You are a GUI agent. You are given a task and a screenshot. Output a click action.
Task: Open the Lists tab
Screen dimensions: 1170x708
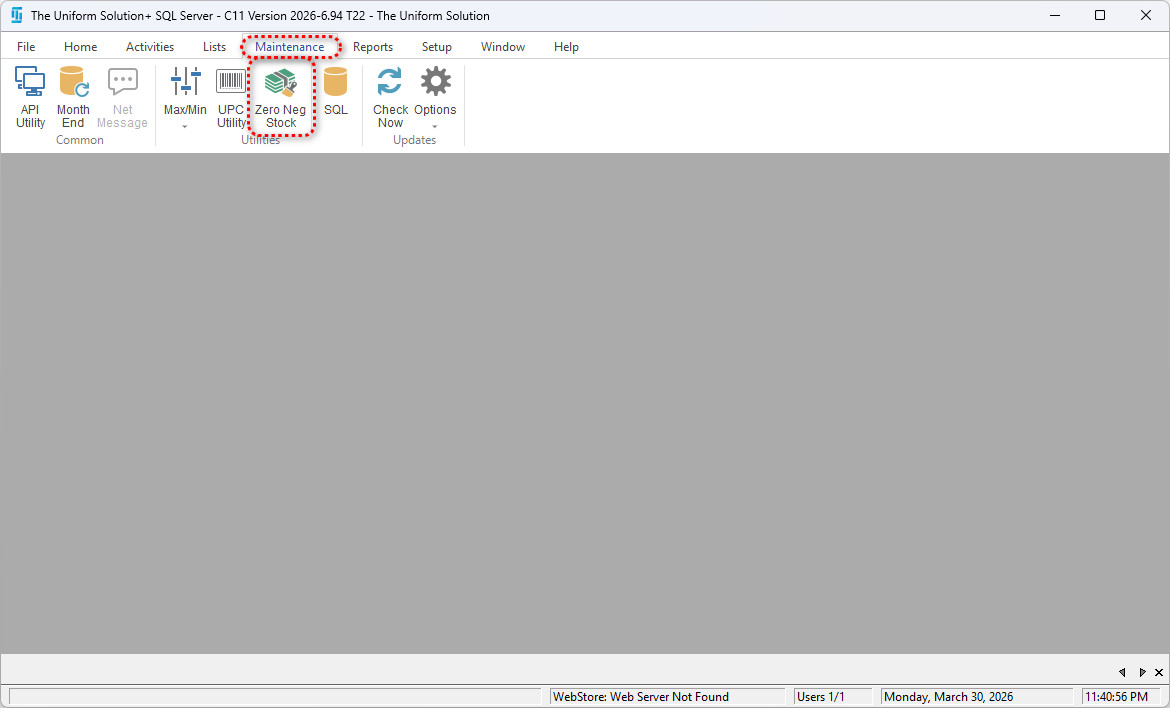coord(214,47)
